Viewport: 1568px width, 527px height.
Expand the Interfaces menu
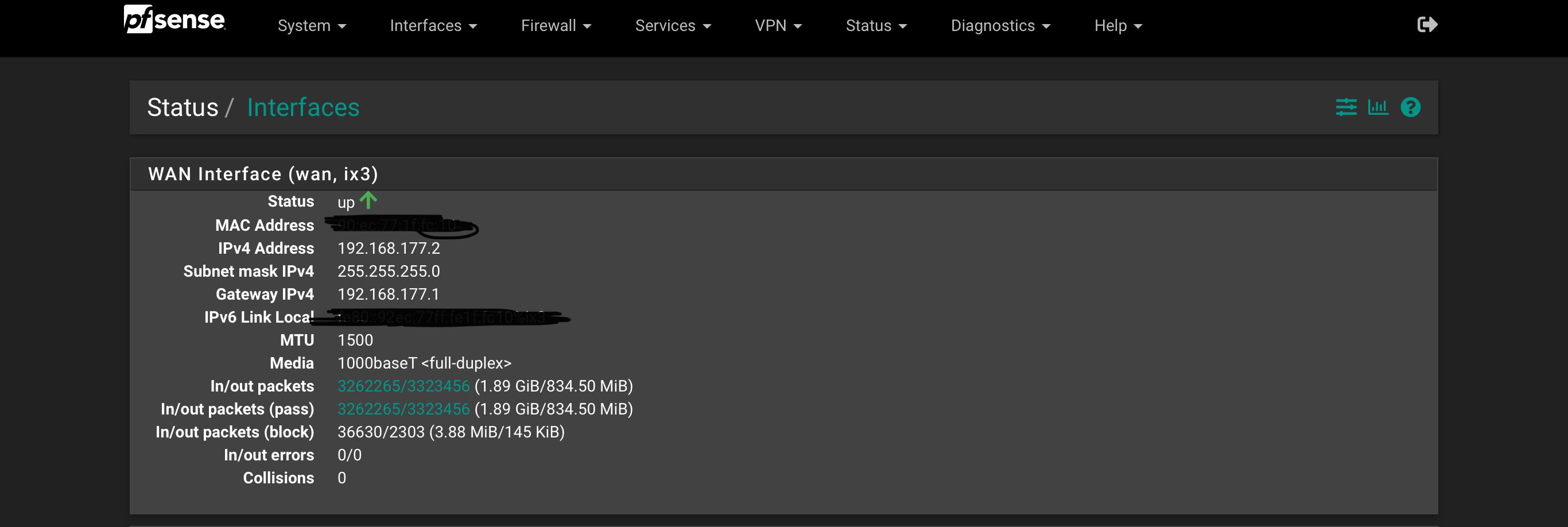coord(433,26)
